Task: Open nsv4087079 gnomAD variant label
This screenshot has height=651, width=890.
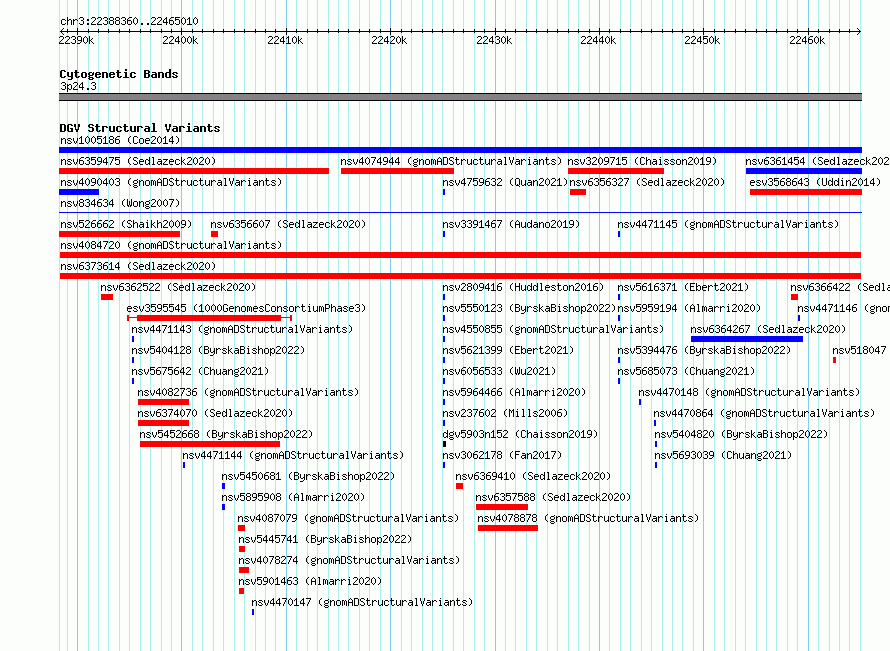Action: click(x=348, y=518)
